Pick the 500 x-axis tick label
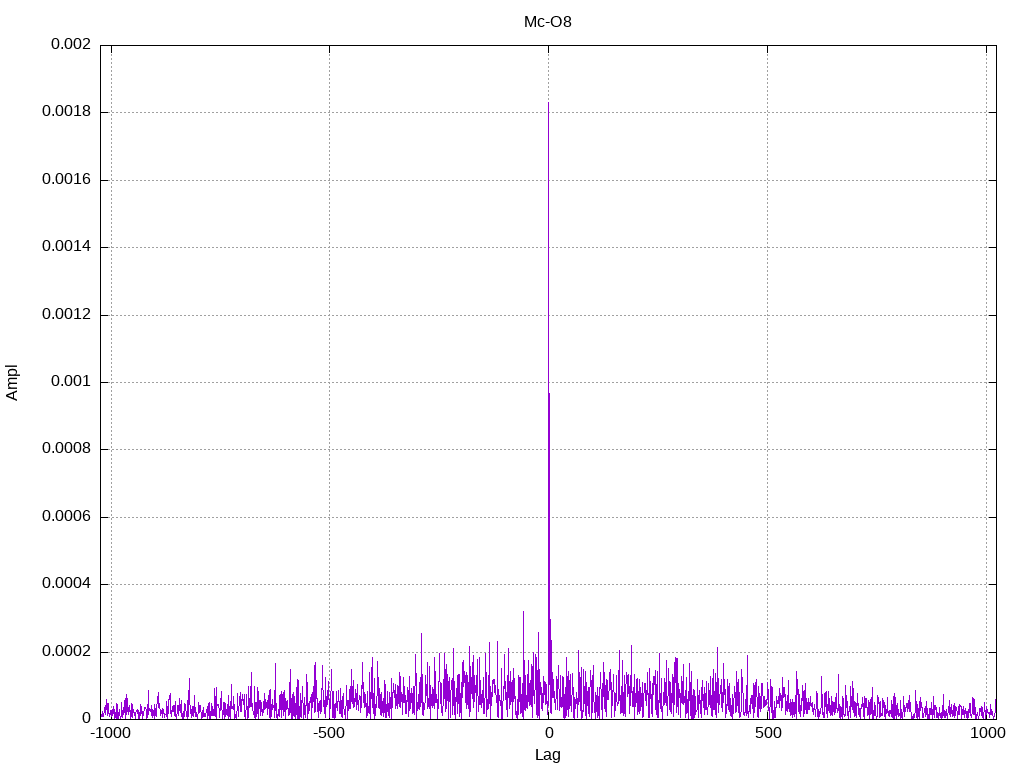The image size is (1024, 768). [x=767, y=733]
